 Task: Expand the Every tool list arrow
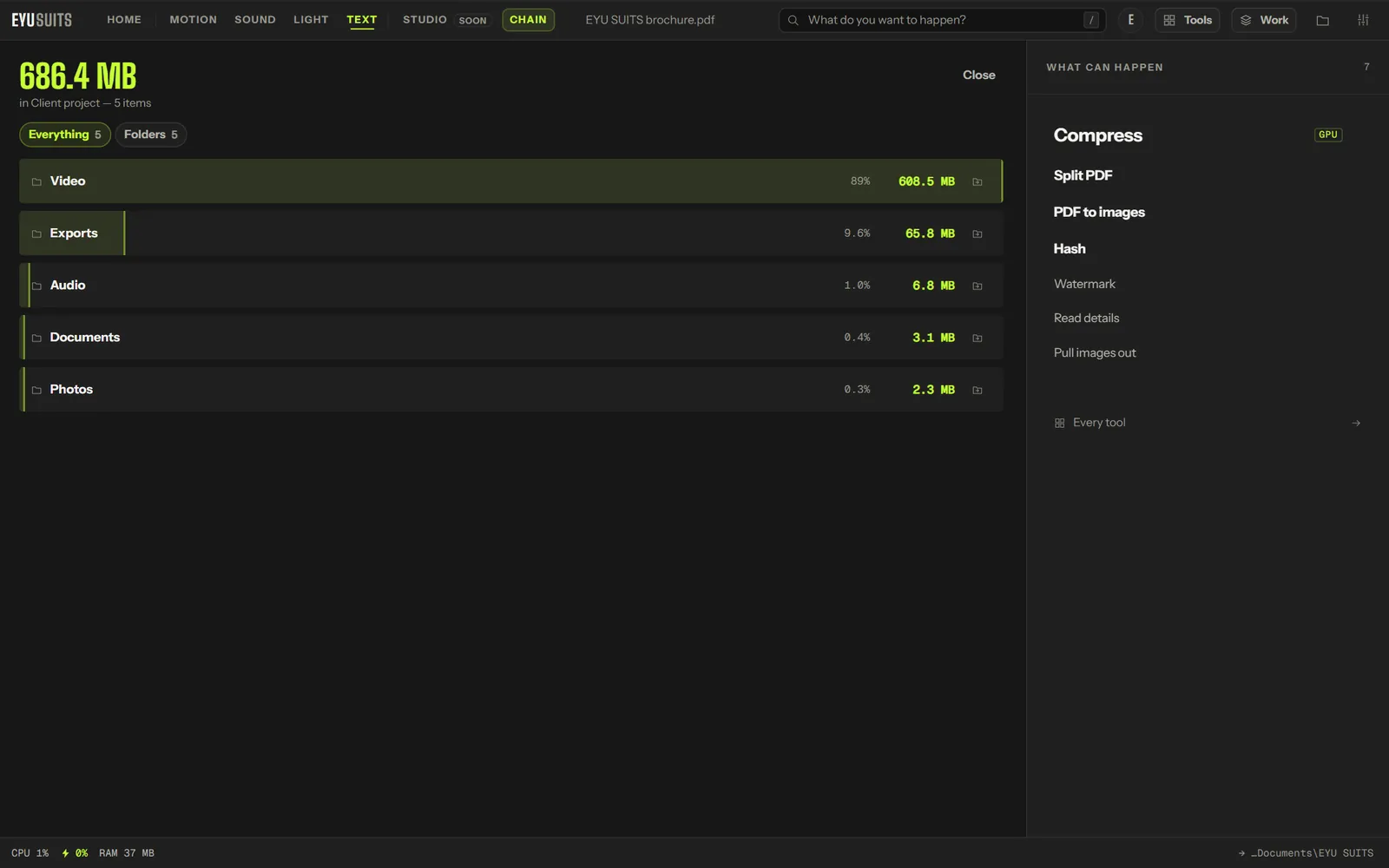1356,423
